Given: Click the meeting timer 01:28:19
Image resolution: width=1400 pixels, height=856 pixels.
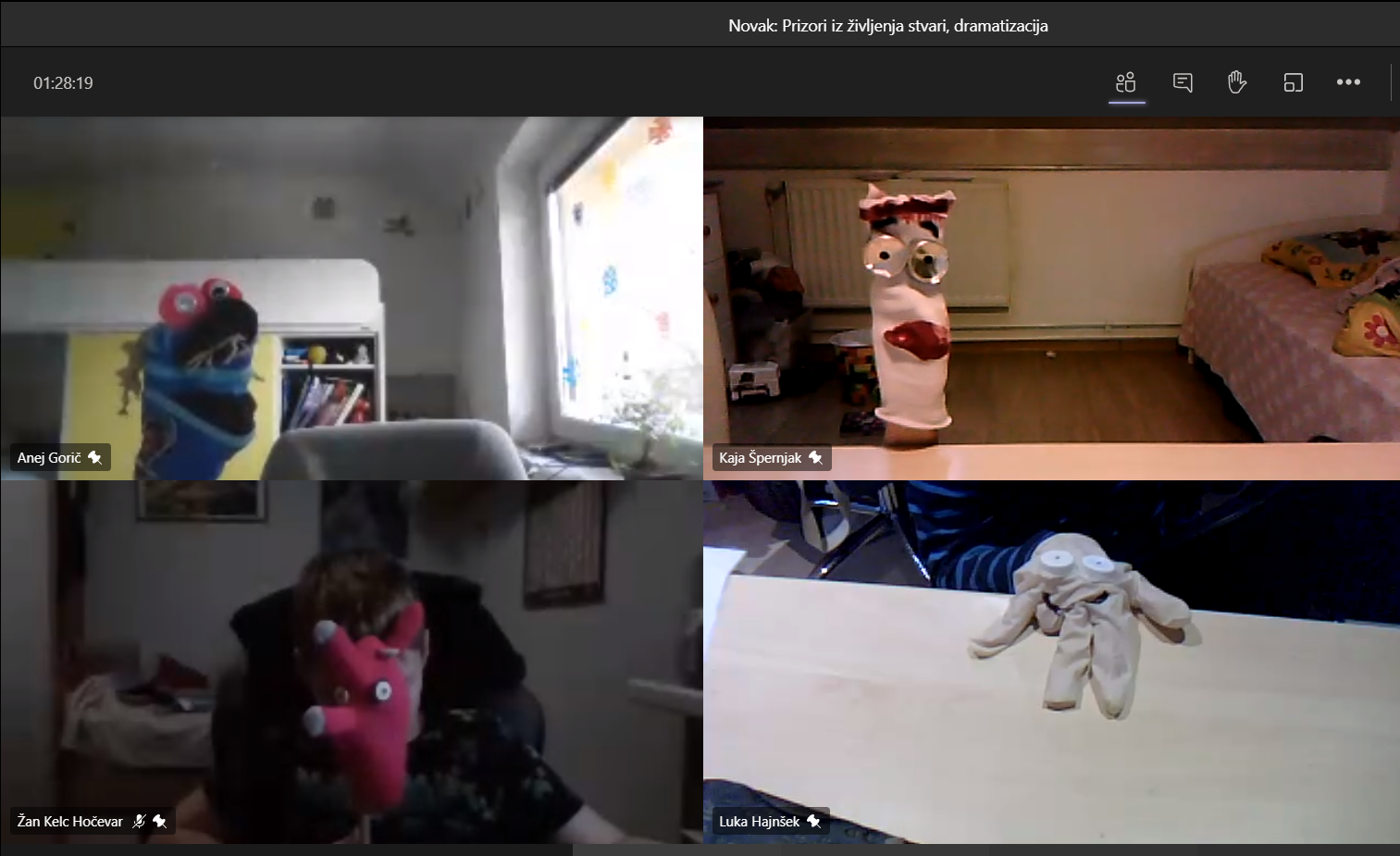Looking at the screenshot, I should pos(63,83).
